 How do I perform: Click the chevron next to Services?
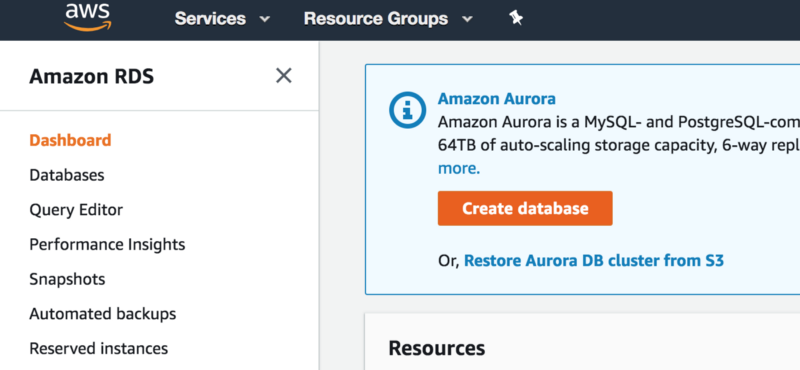[x=264, y=19]
